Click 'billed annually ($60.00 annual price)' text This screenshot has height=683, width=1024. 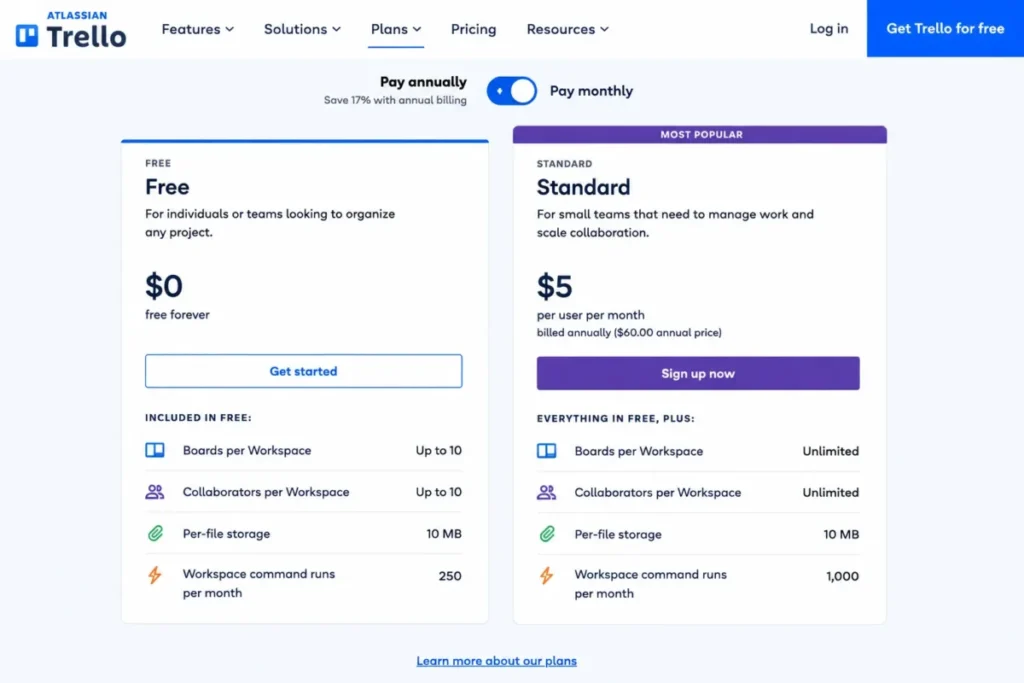tap(629, 332)
